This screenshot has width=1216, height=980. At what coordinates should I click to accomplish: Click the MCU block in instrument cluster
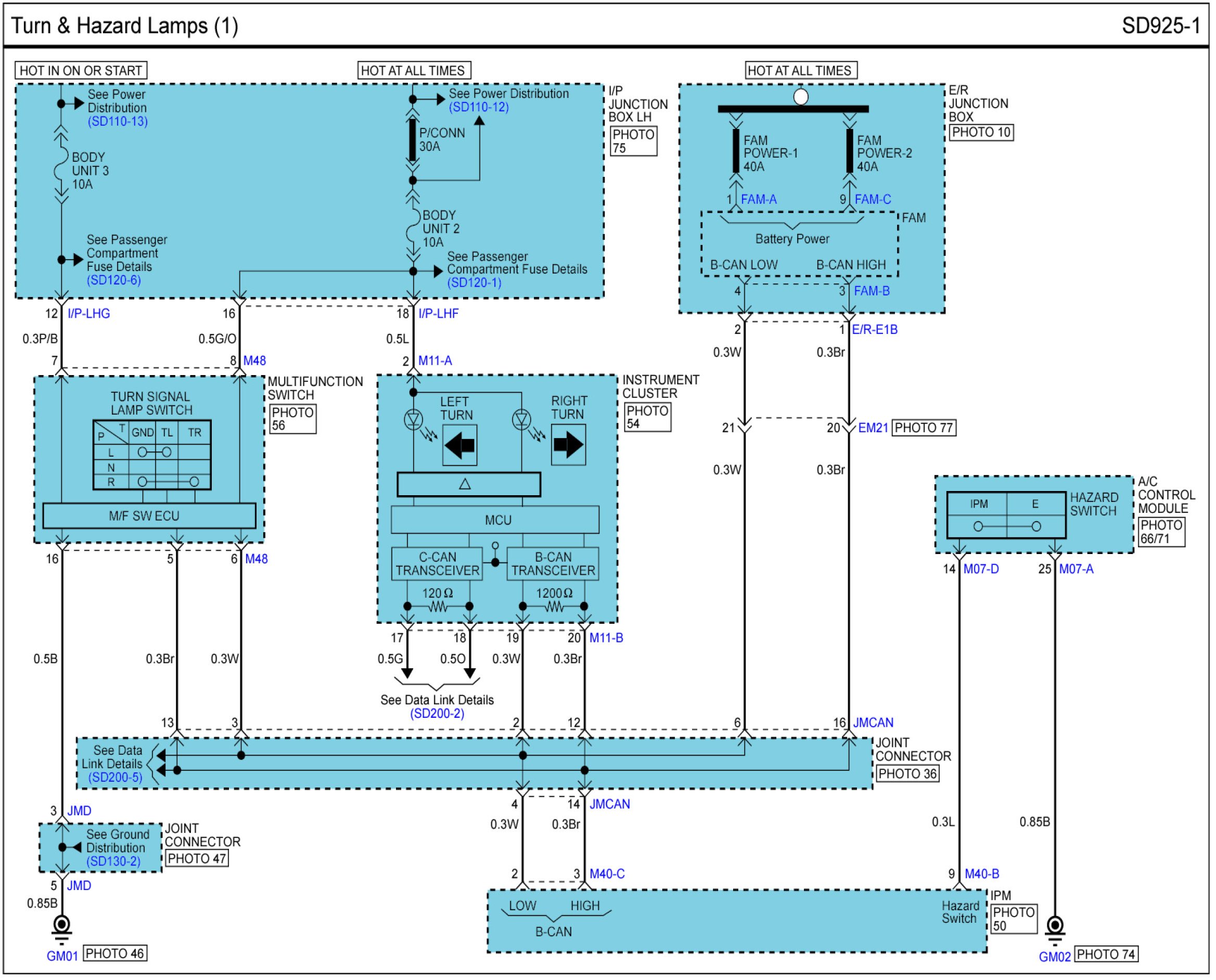(x=494, y=521)
